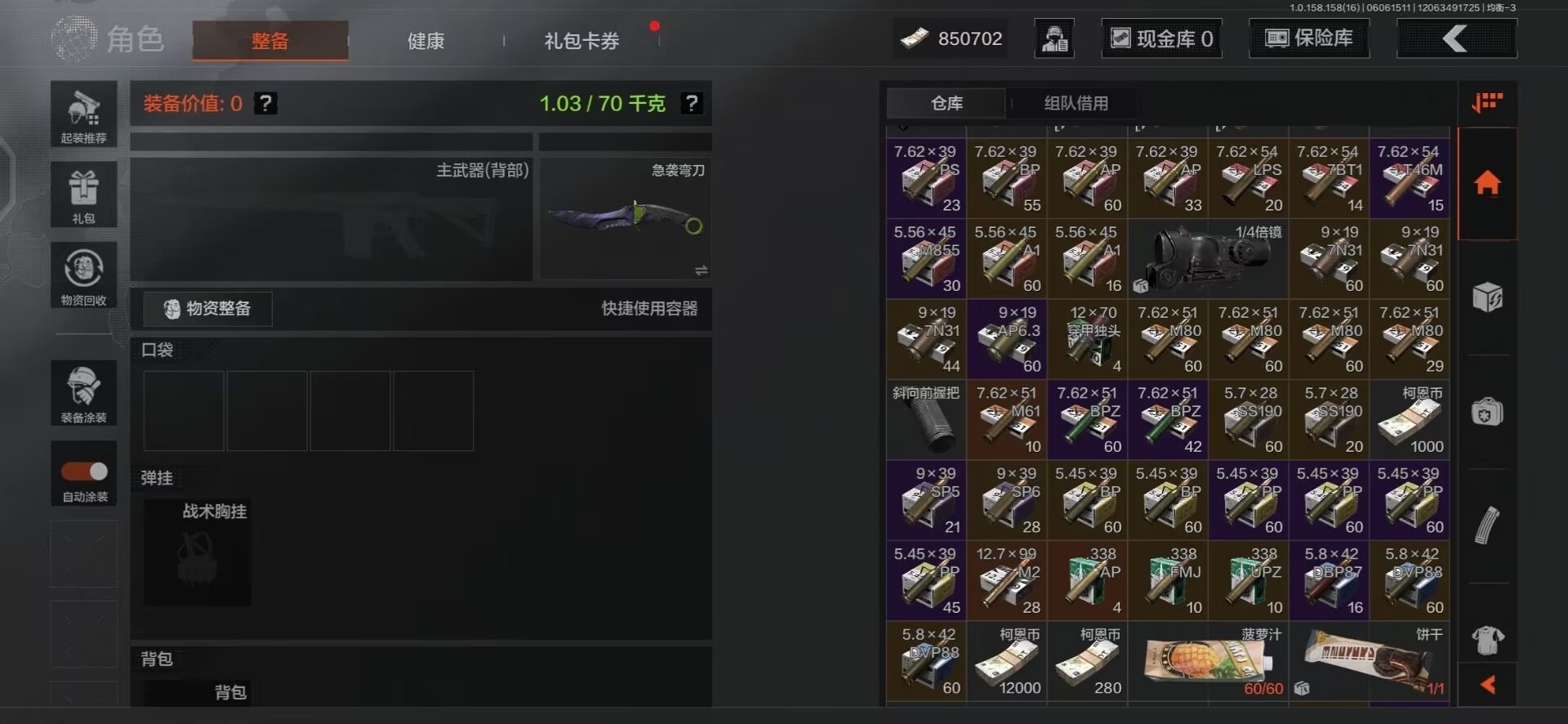Show help for 装备价值 question mark
This screenshot has height=724, width=1568.
265,103
